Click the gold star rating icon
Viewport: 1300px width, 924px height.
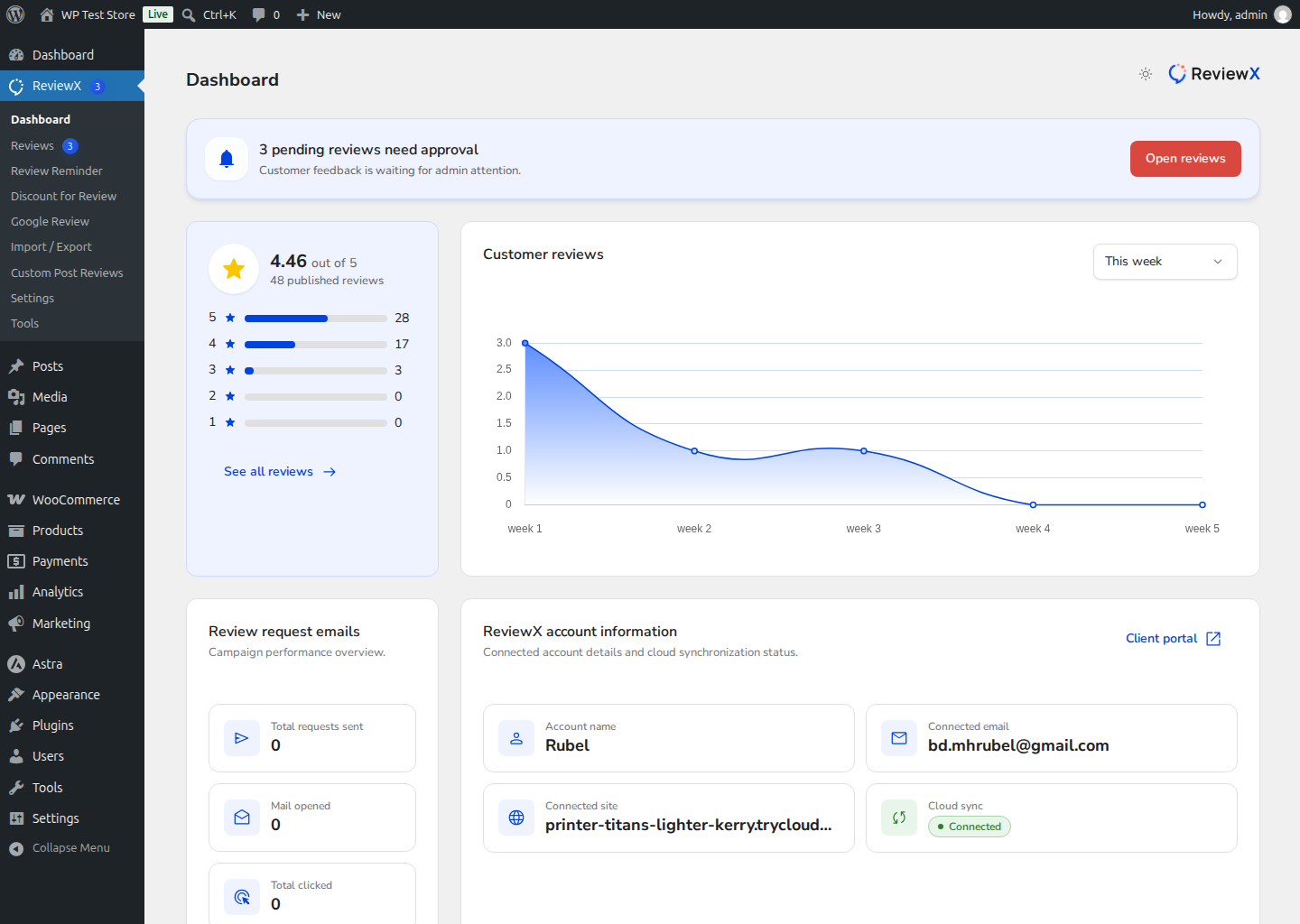pyautogui.click(x=234, y=269)
